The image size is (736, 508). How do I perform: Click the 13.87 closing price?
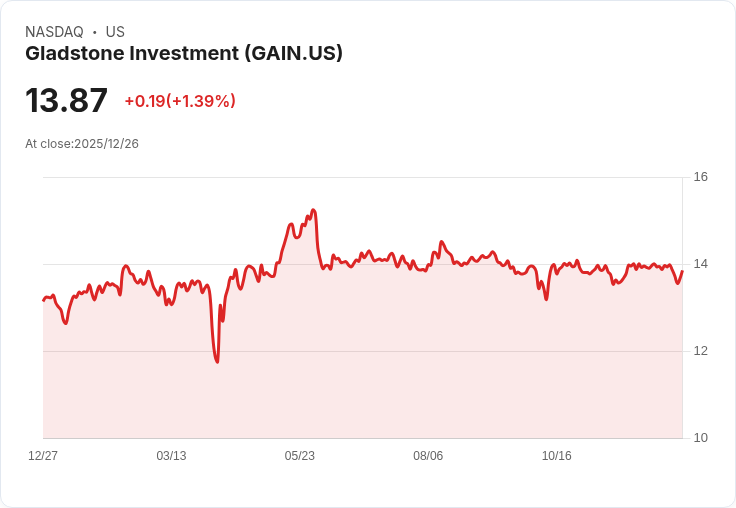(66, 101)
